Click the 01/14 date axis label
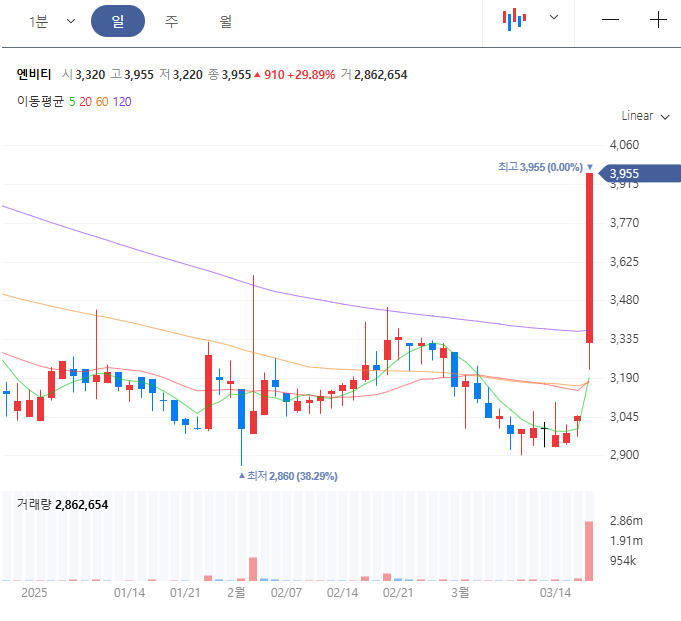The height and width of the screenshot is (621, 681). [x=129, y=593]
